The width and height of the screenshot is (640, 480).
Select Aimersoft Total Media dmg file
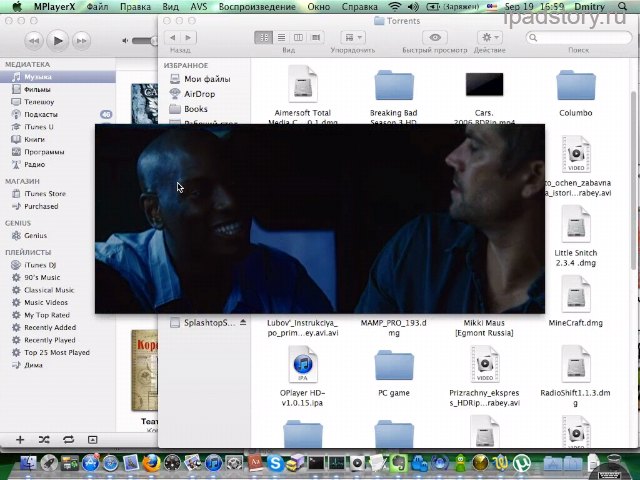click(x=302, y=84)
